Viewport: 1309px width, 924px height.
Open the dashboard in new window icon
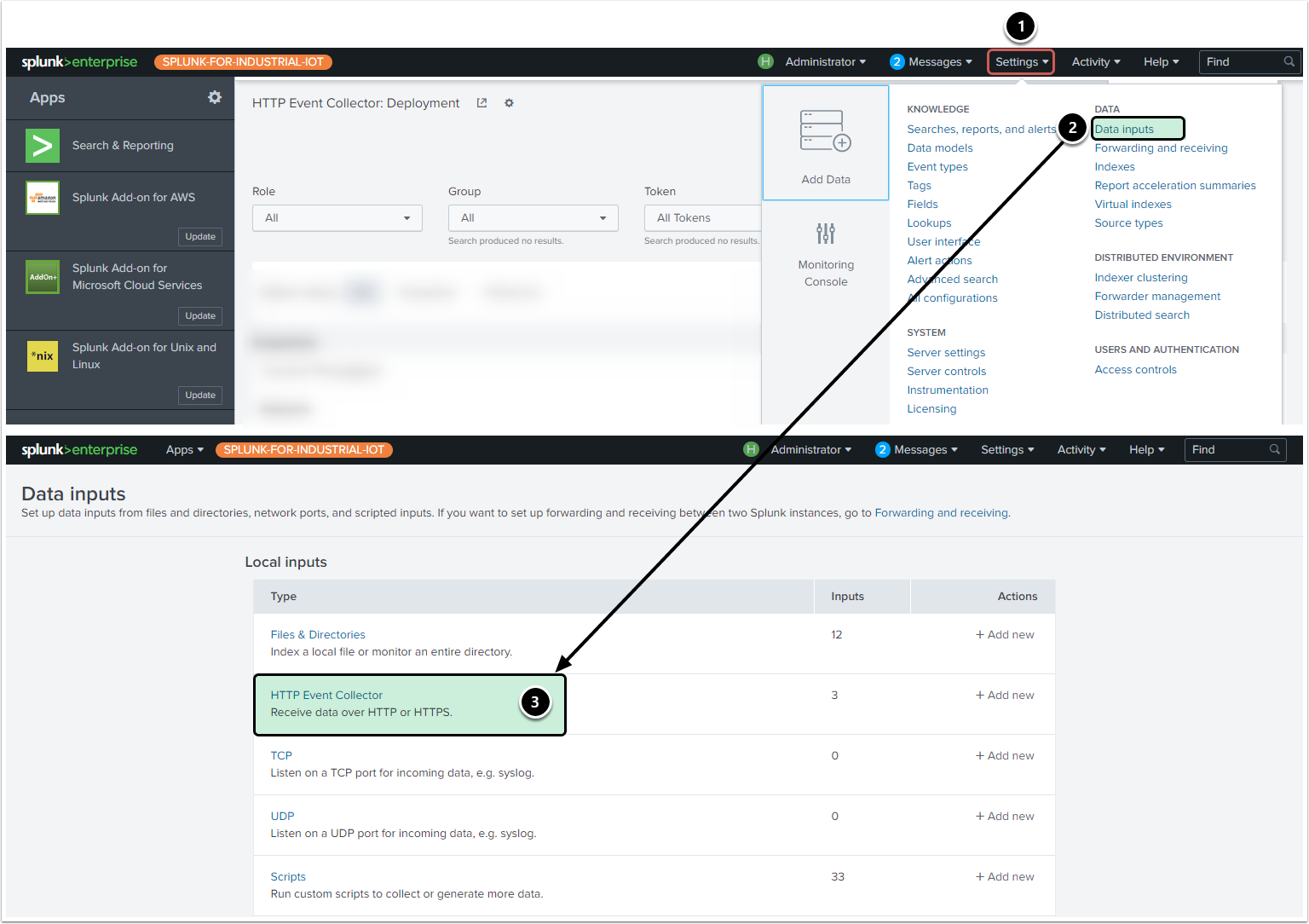(482, 103)
